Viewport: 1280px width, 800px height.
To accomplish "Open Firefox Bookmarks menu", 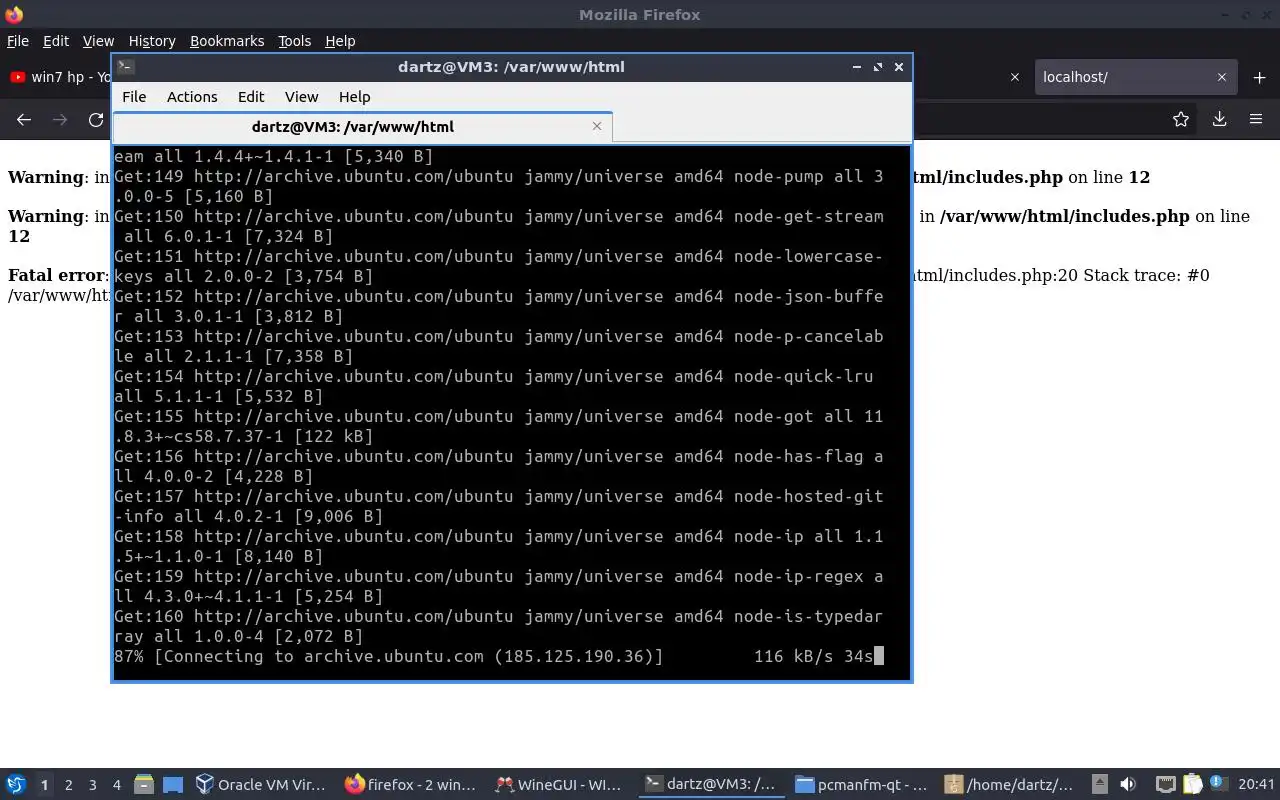I will tap(227, 41).
